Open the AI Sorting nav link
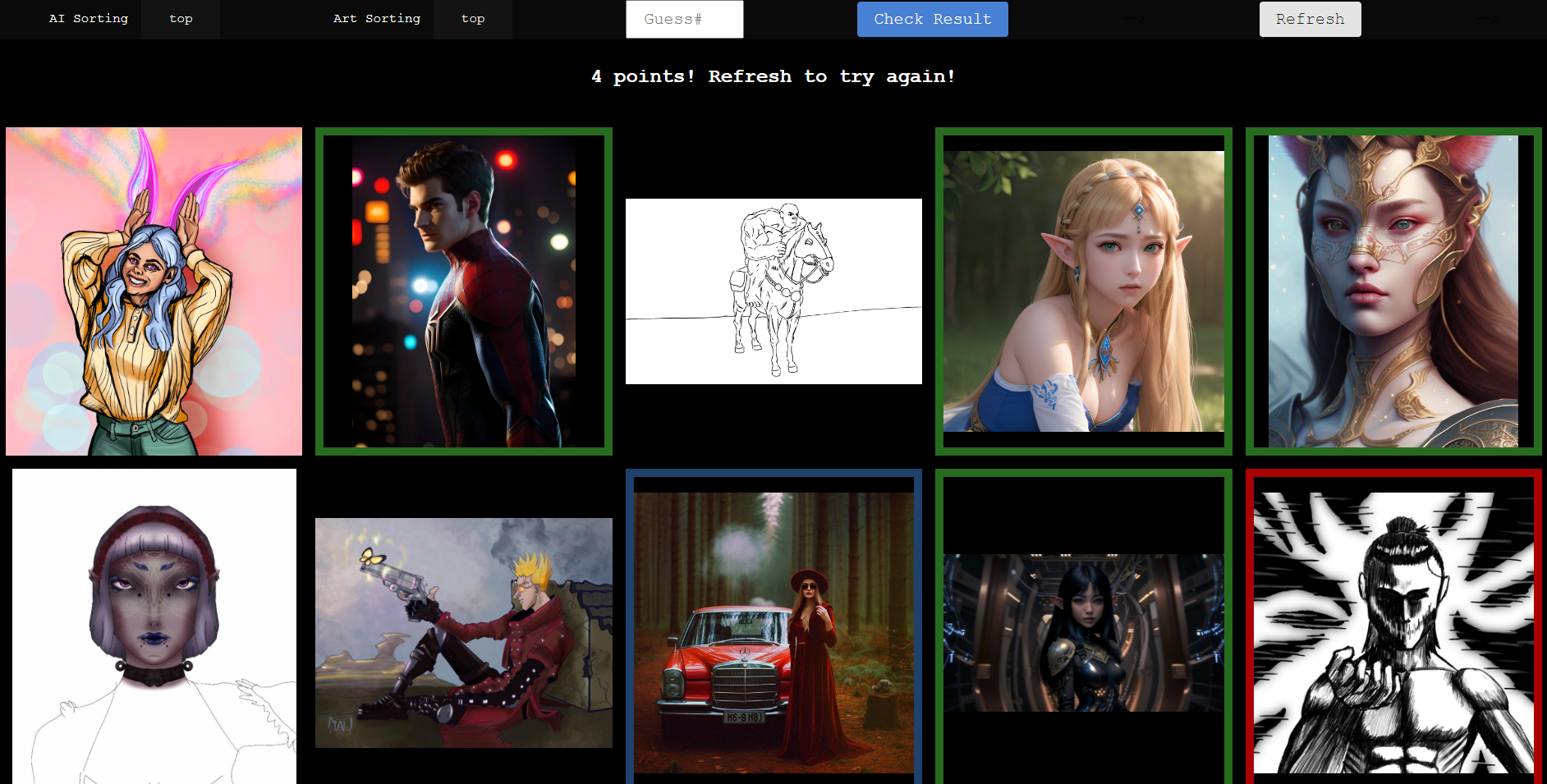Image resolution: width=1547 pixels, height=784 pixels. pos(89,19)
